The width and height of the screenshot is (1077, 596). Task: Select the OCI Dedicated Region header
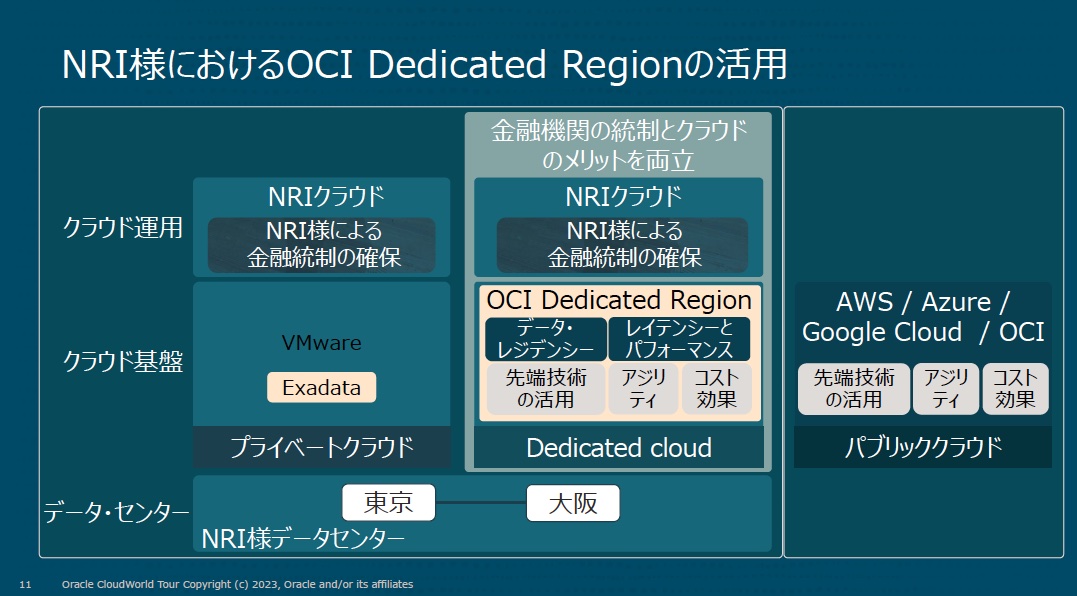(617, 299)
